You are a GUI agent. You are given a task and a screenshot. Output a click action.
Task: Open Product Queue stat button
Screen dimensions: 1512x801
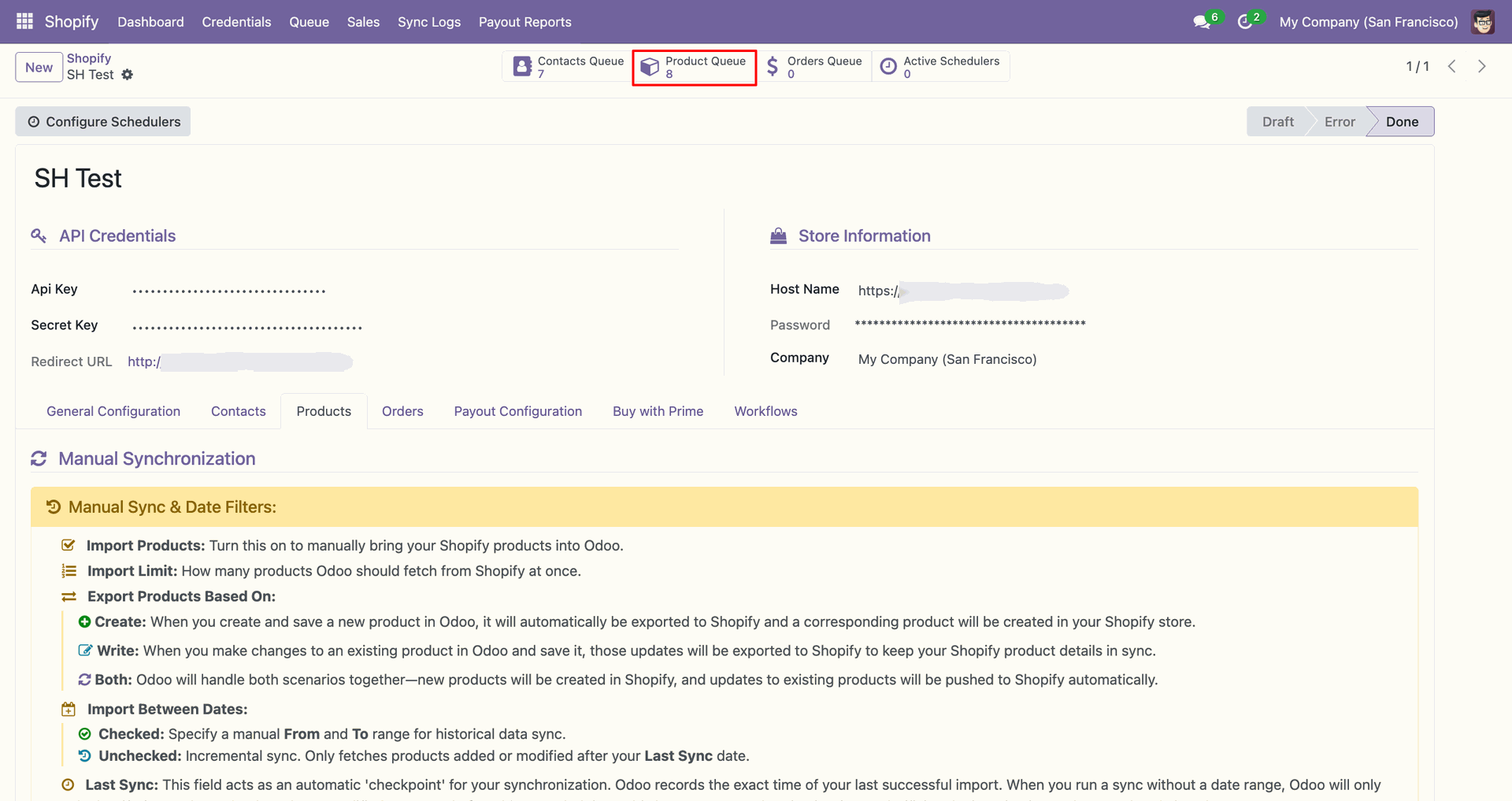coord(694,67)
